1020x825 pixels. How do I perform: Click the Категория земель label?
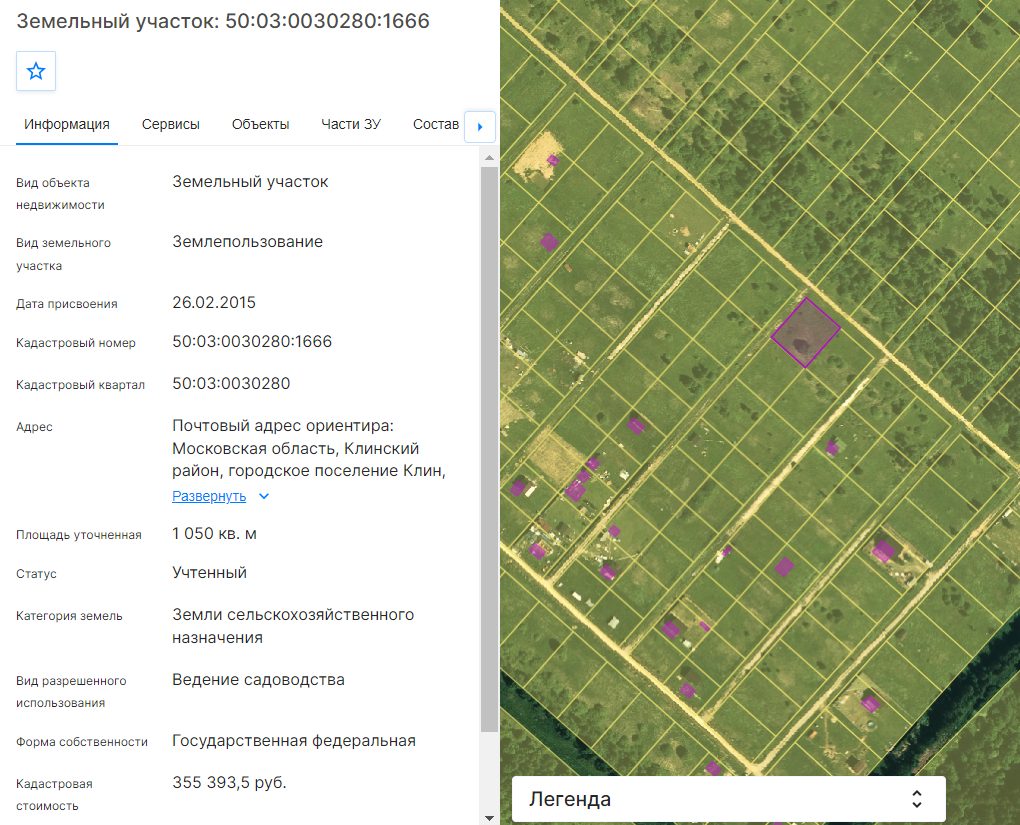69,615
